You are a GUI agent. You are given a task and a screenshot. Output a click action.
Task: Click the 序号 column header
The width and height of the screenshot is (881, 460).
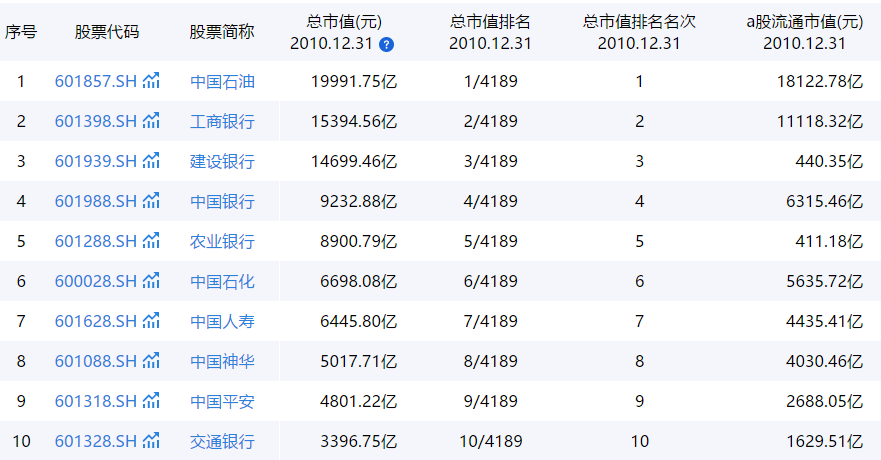(21, 32)
